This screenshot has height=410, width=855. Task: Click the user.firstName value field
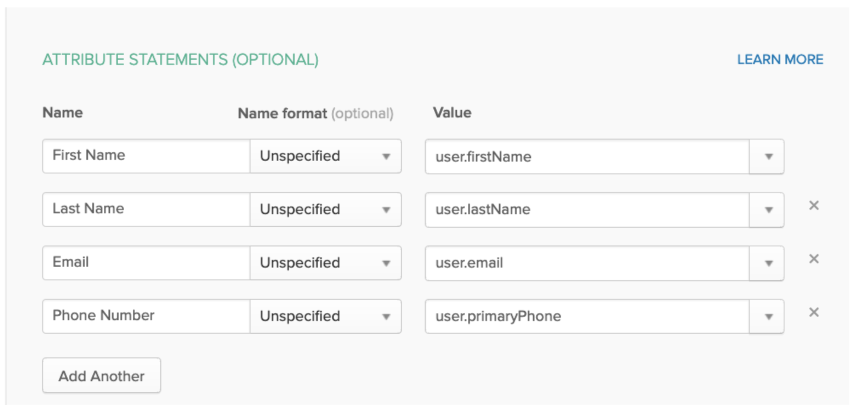tap(587, 156)
